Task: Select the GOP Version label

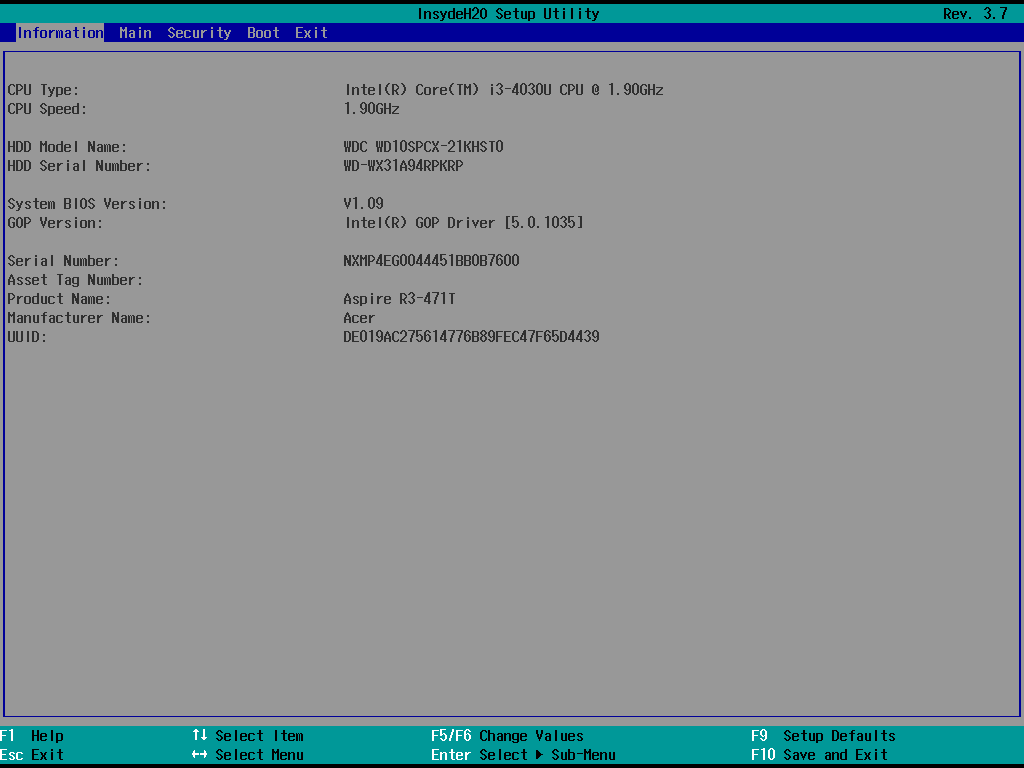Action: 55,223
